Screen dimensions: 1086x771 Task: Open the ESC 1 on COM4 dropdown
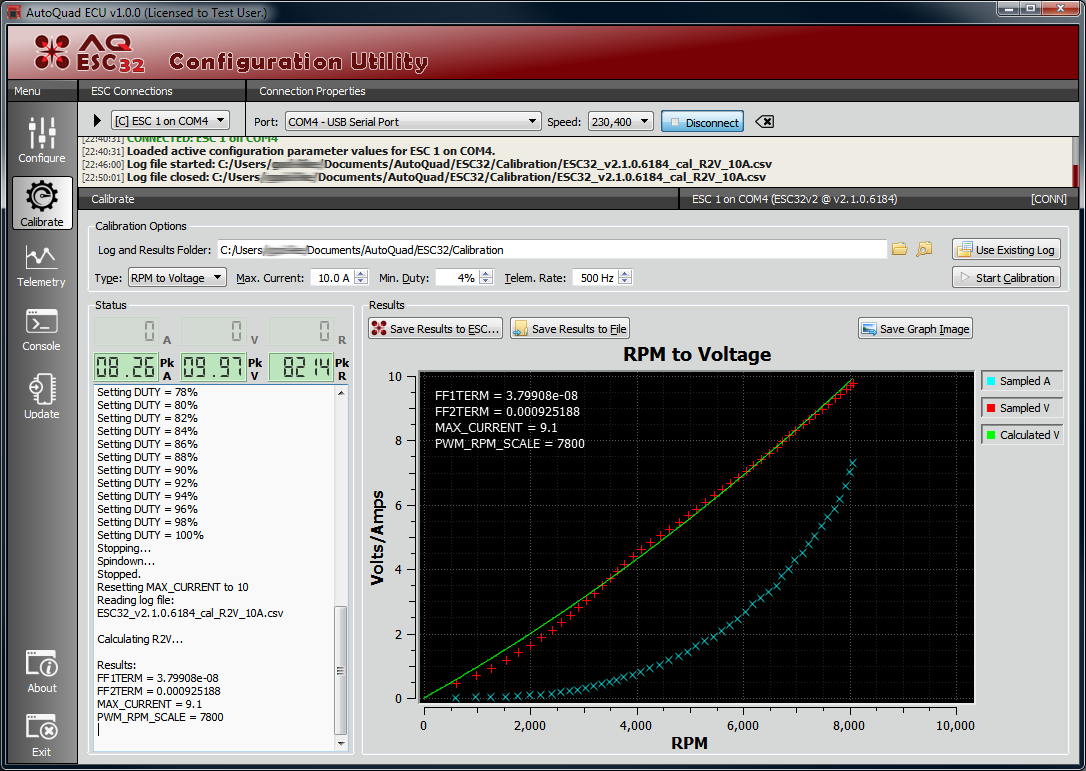pyautogui.click(x=170, y=121)
